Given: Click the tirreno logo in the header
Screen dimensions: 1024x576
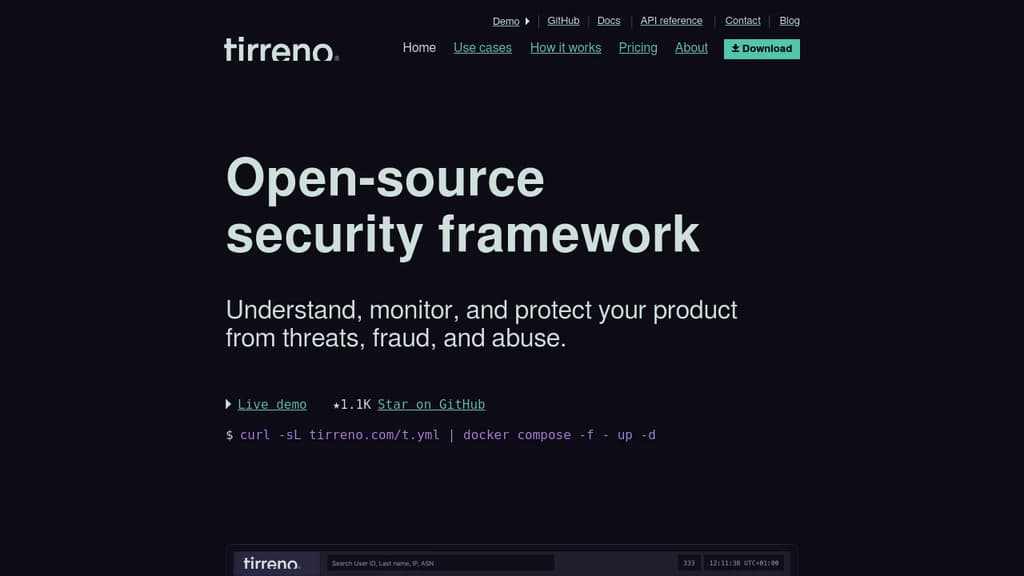Looking at the screenshot, I should 281,49.
